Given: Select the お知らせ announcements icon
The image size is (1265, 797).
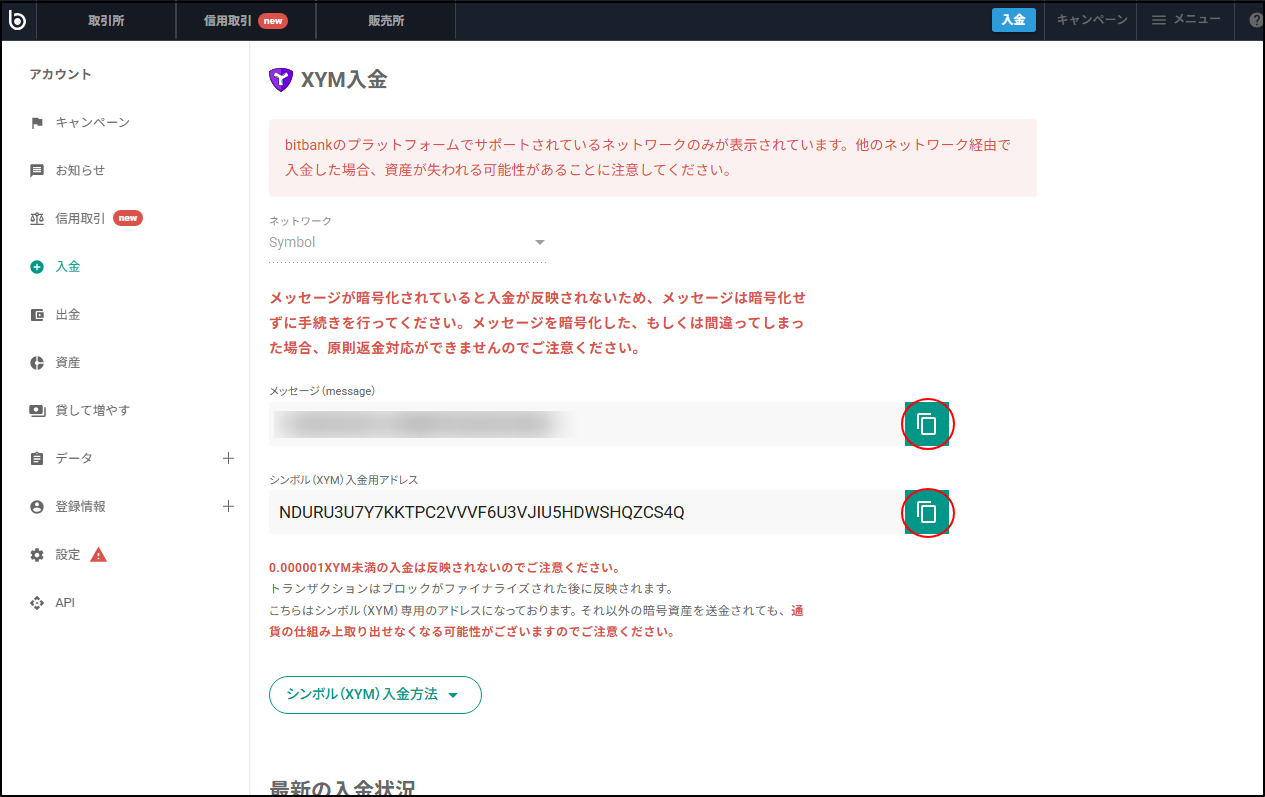Looking at the screenshot, I should coord(36,170).
